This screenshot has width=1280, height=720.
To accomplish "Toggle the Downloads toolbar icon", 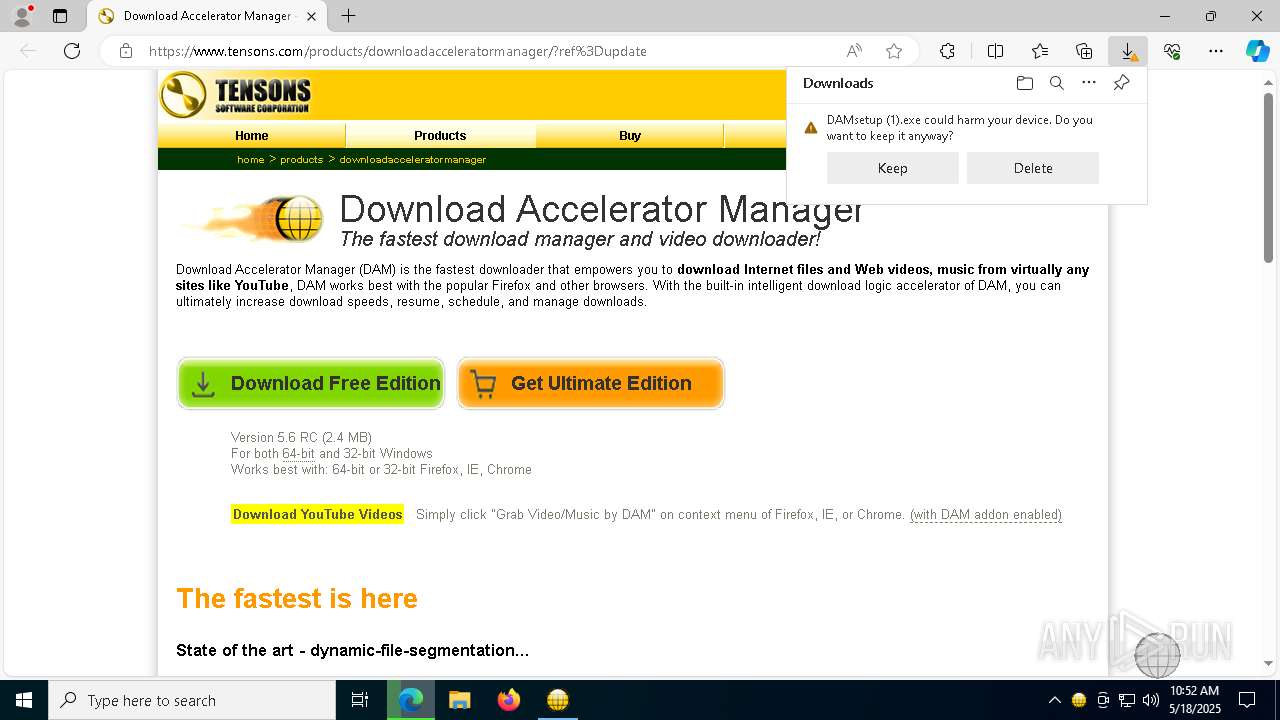I will [1128, 51].
